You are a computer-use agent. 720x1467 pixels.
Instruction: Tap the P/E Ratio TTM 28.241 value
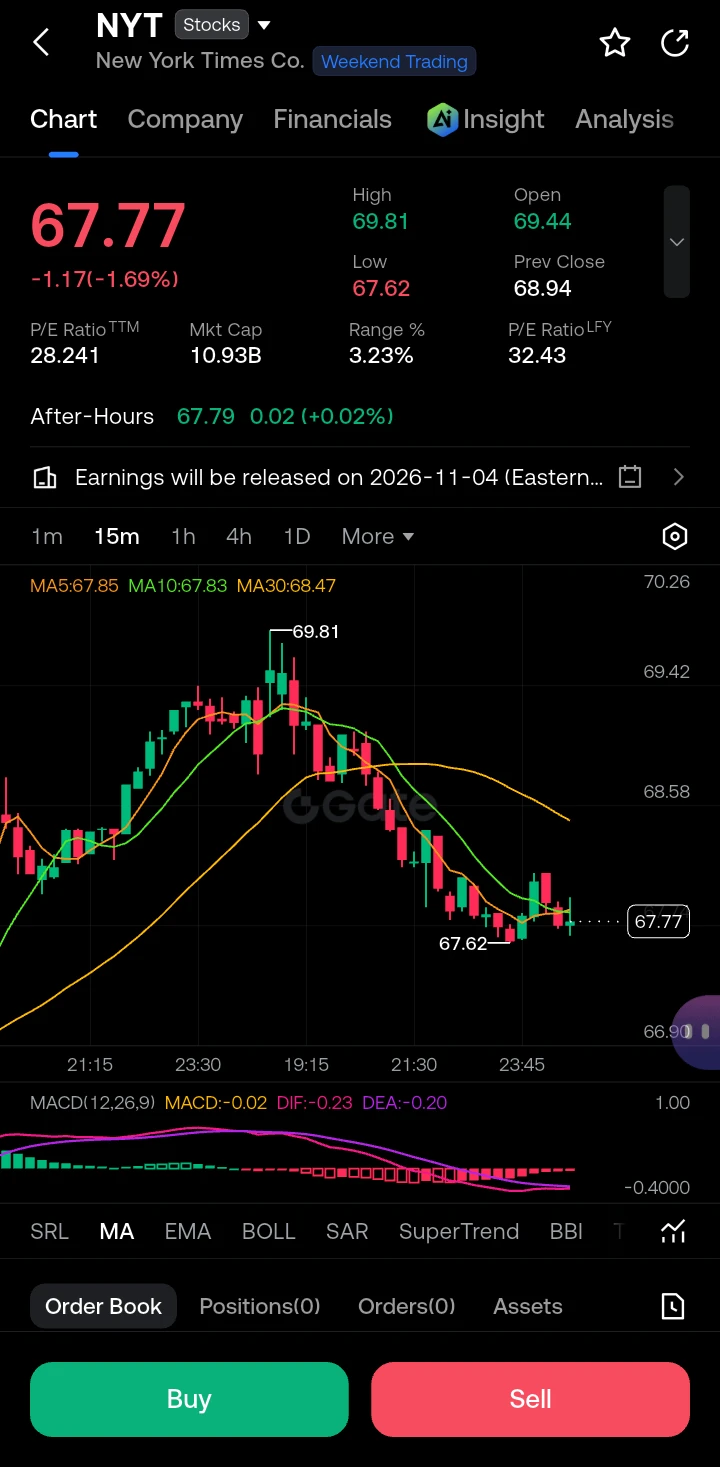tap(65, 355)
